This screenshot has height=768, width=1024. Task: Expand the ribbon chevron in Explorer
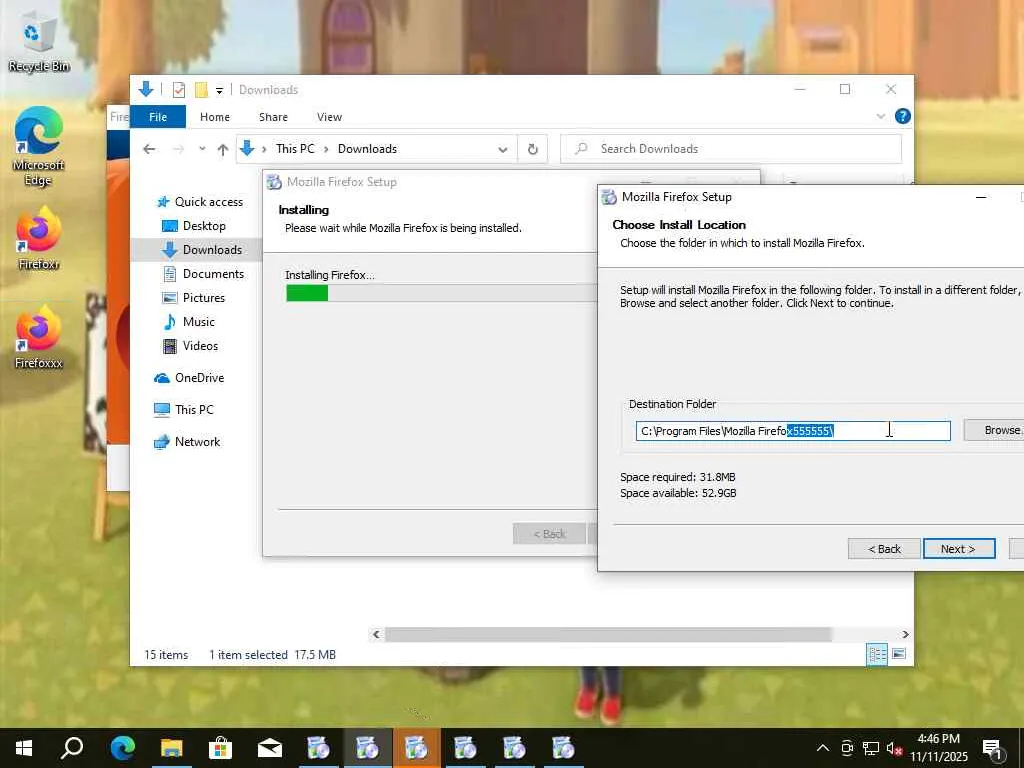click(880, 116)
